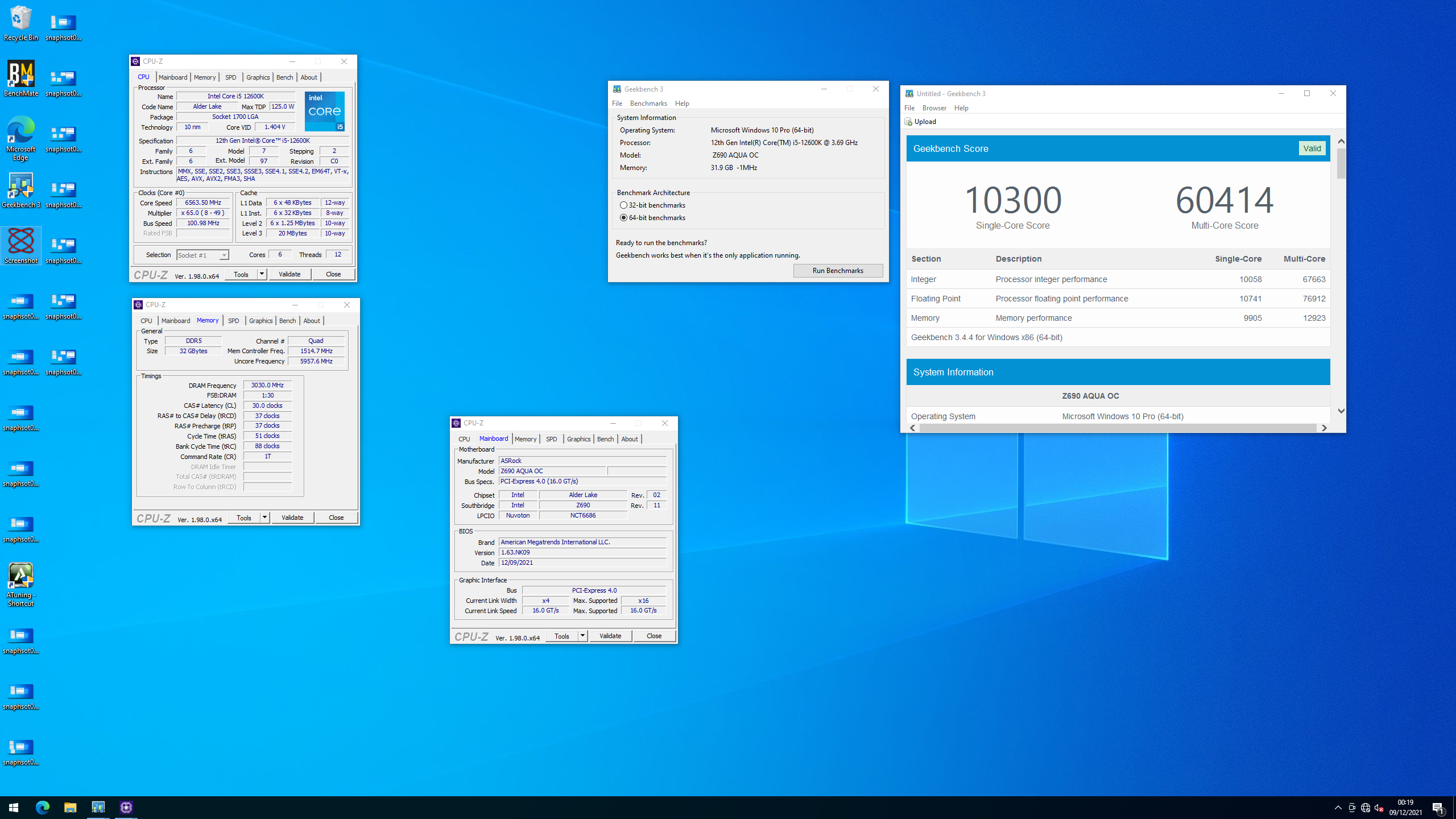Open About tab in Mainboard CPU-Z window
1456x819 pixels.
click(629, 439)
